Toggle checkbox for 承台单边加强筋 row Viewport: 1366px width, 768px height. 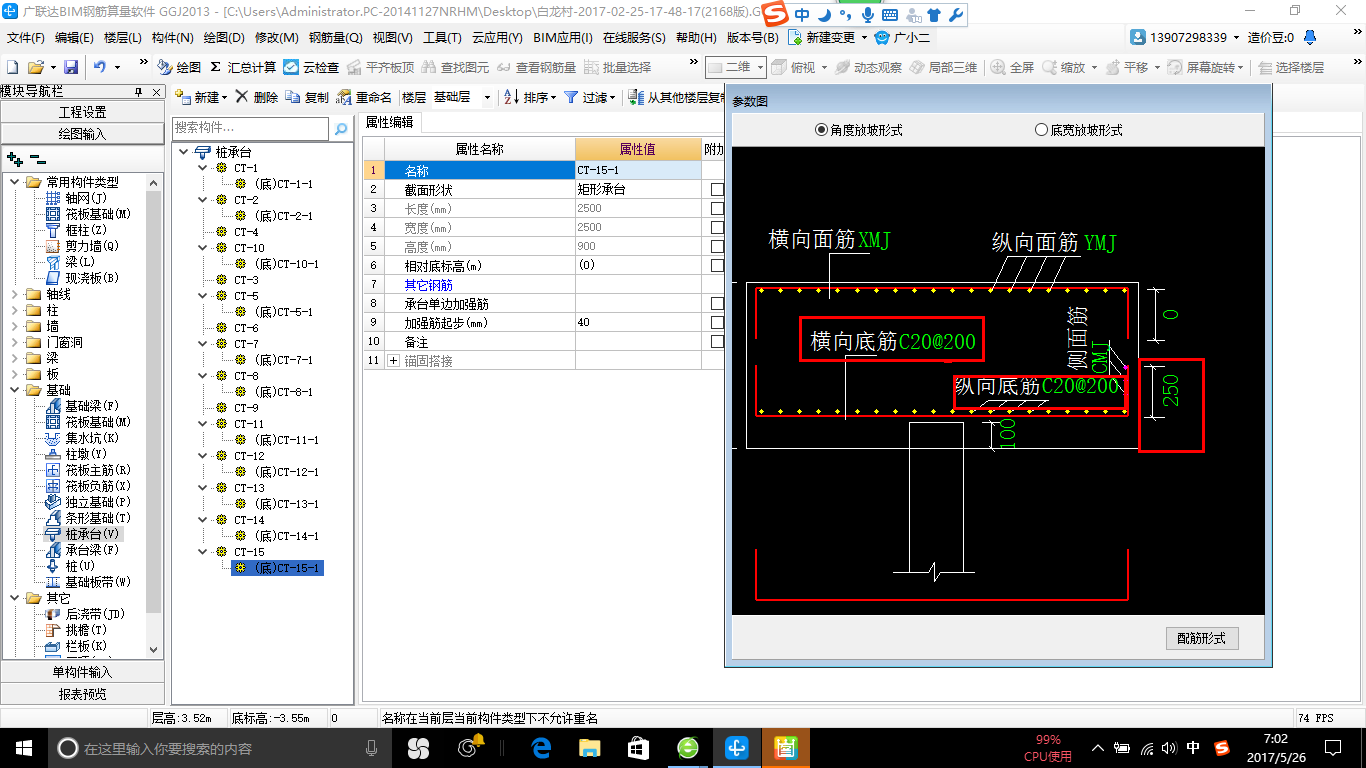coord(717,303)
